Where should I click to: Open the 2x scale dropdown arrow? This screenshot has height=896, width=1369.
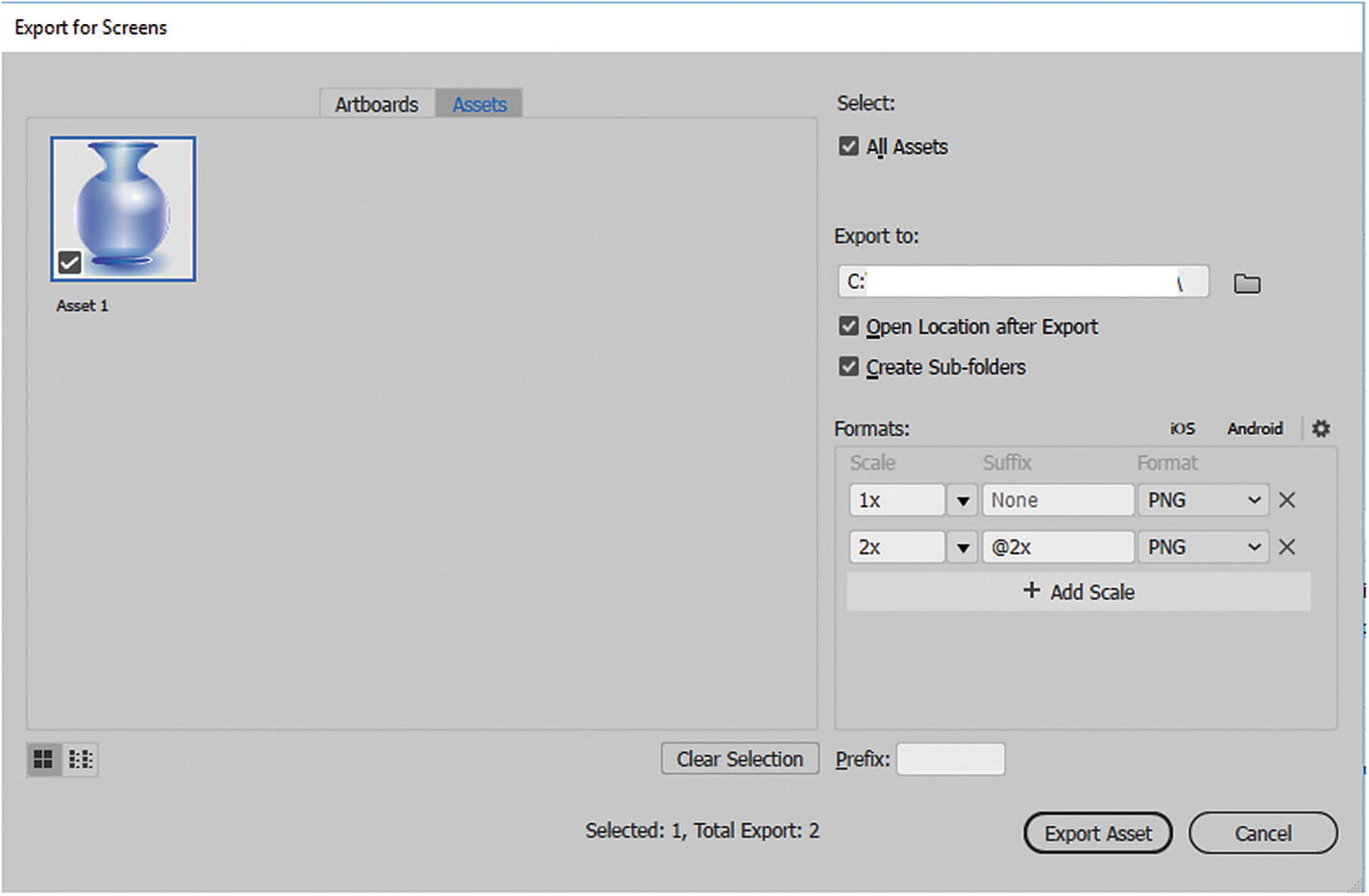[x=963, y=547]
